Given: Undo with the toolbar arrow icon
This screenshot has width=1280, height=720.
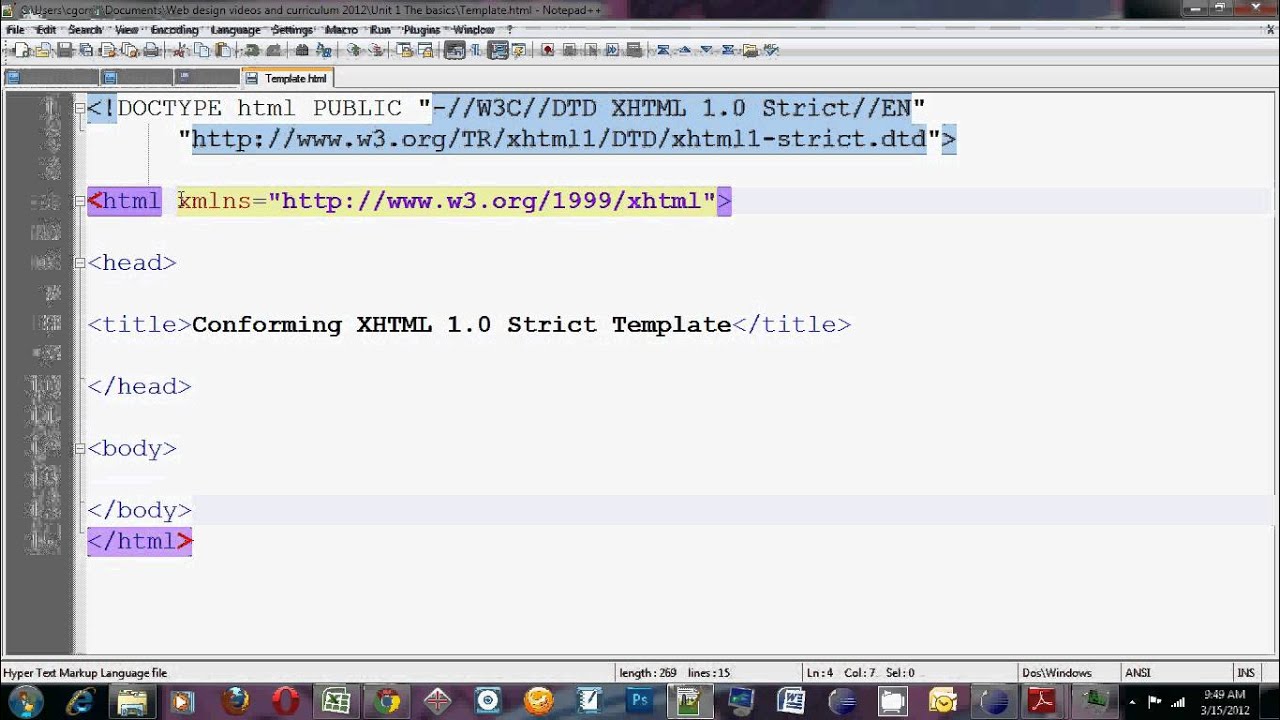Looking at the screenshot, I should tap(251, 50).
